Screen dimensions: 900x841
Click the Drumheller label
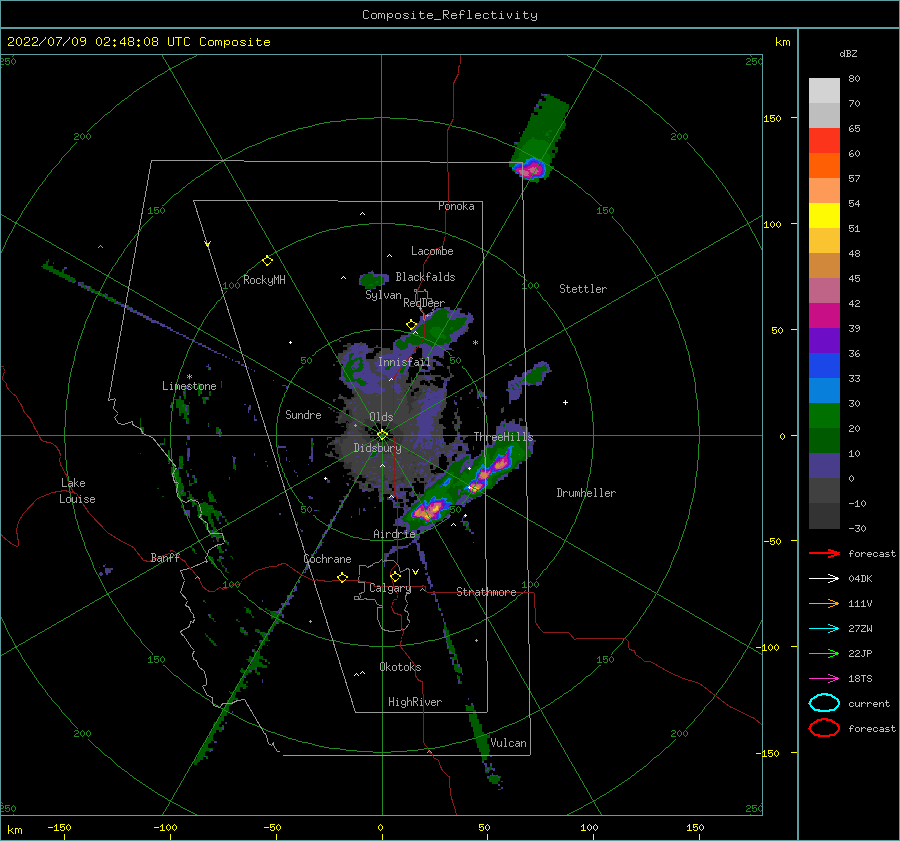click(x=586, y=493)
